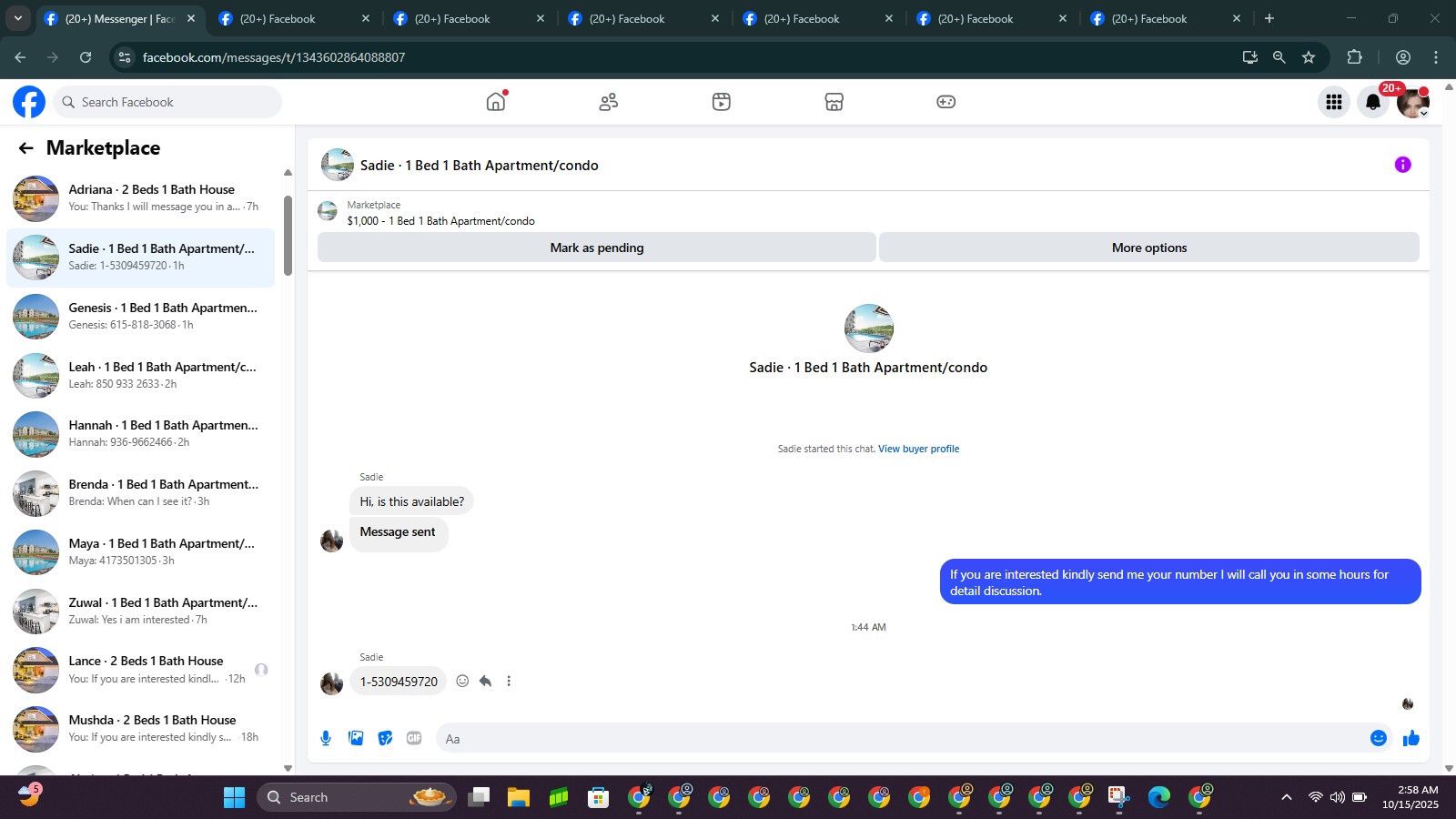Click the Search Facebook field
This screenshot has width=1456, height=819.
[x=168, y=102]
